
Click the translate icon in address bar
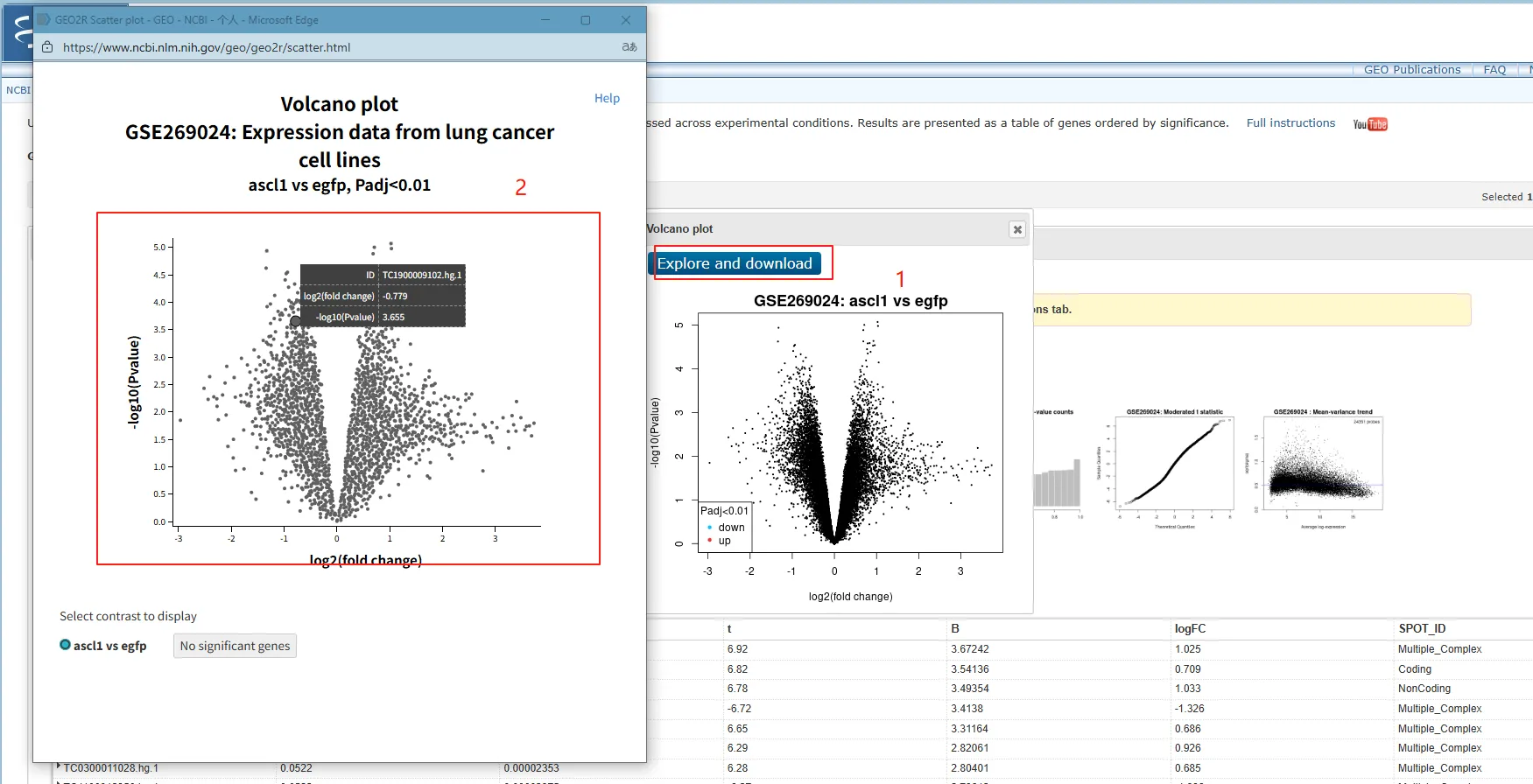coord(629,47)
